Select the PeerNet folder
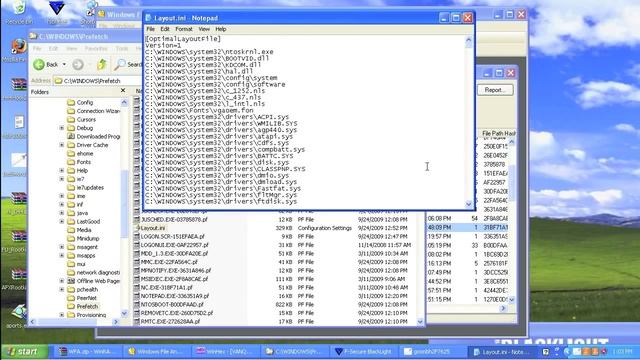 pos(86,298)
